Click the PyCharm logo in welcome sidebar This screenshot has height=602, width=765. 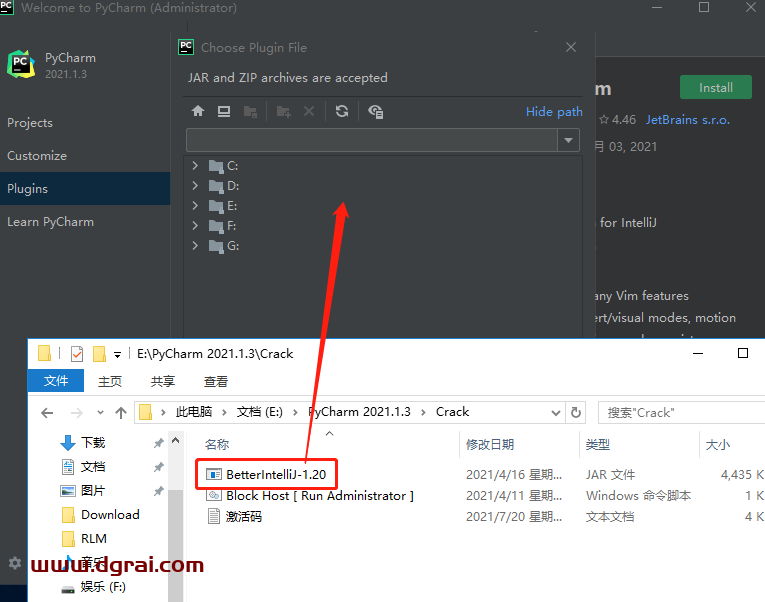(21, 64)
